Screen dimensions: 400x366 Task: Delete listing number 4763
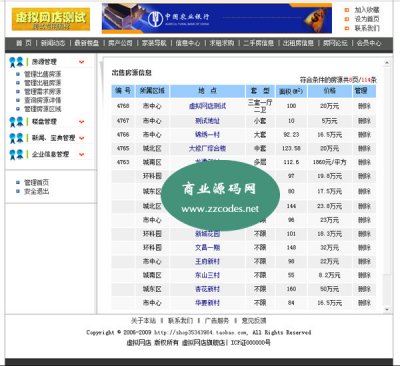point(364,162)
